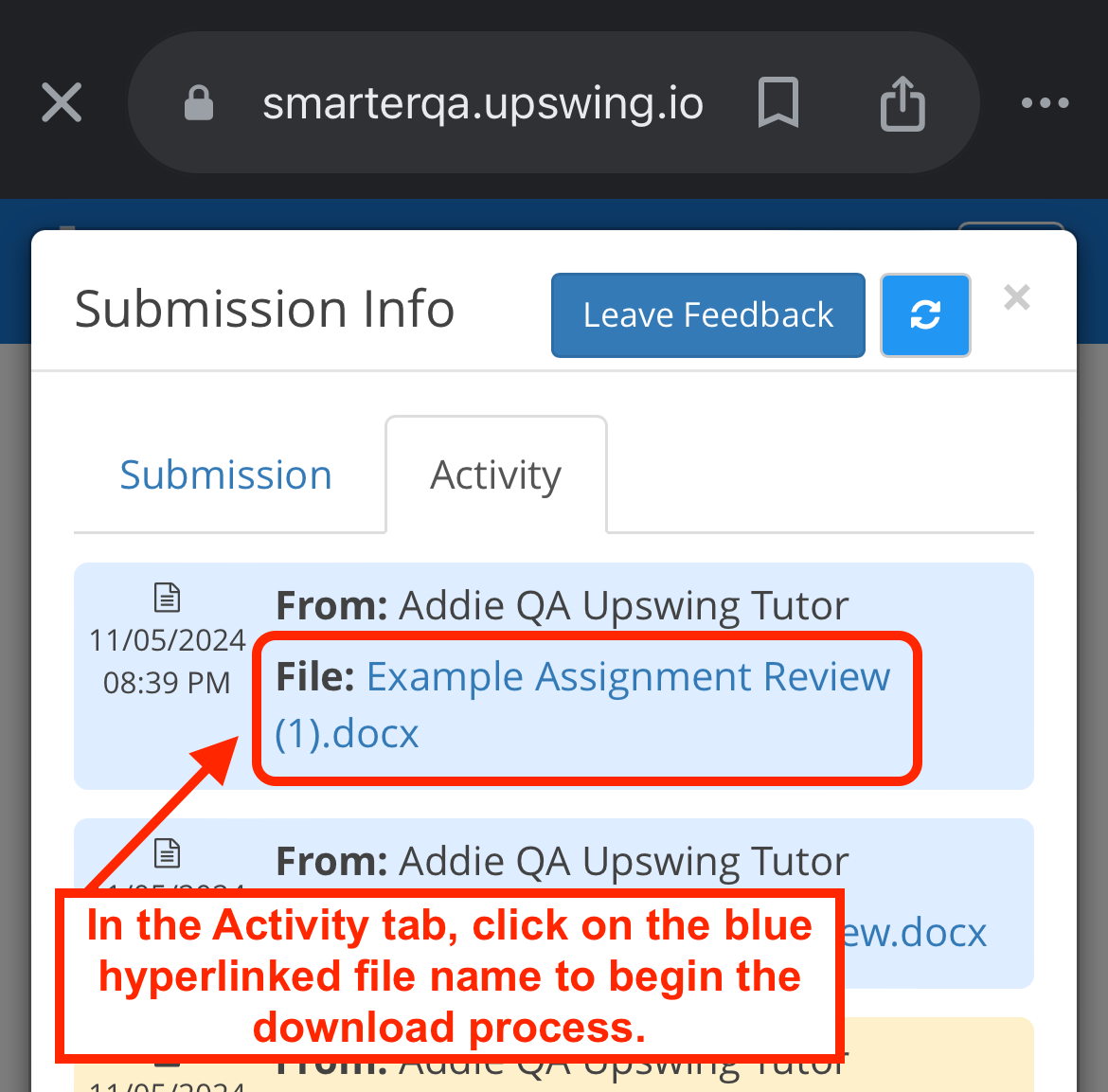Click the Leave Feedback button
The image size is (1108, 1092).
click(x=708, y=315)
